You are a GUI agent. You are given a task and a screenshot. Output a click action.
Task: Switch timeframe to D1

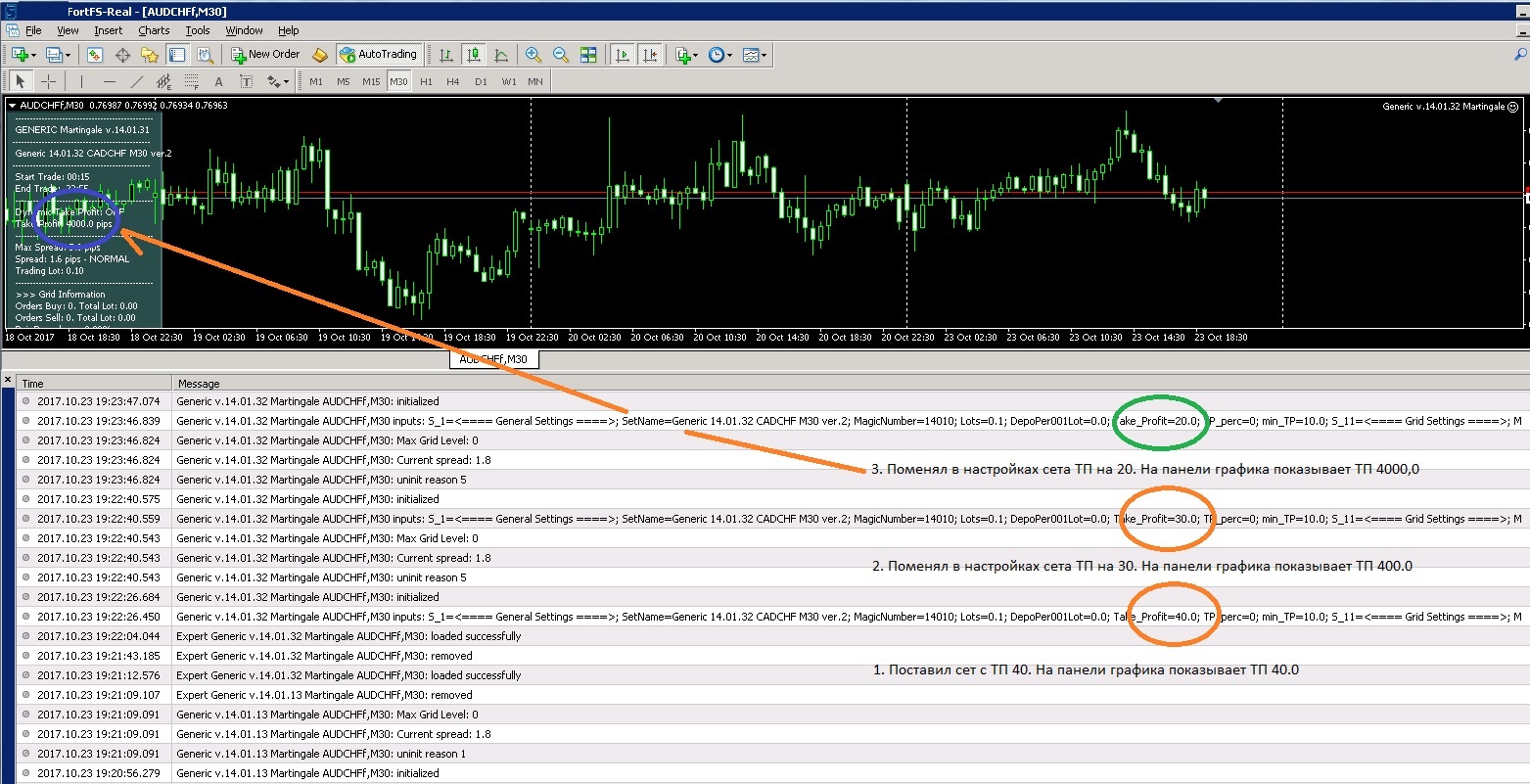pyautogui.click(x=481, y=81)
